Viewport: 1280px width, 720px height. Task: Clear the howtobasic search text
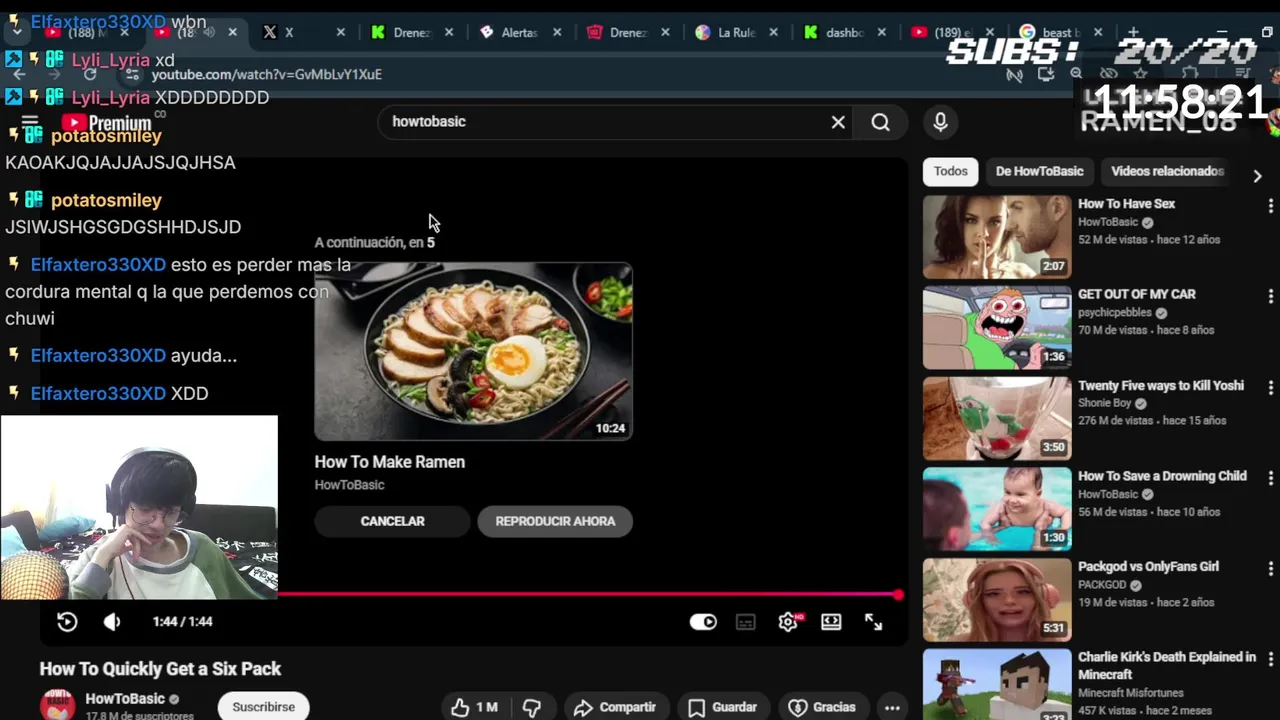click(x=838, y=122)
